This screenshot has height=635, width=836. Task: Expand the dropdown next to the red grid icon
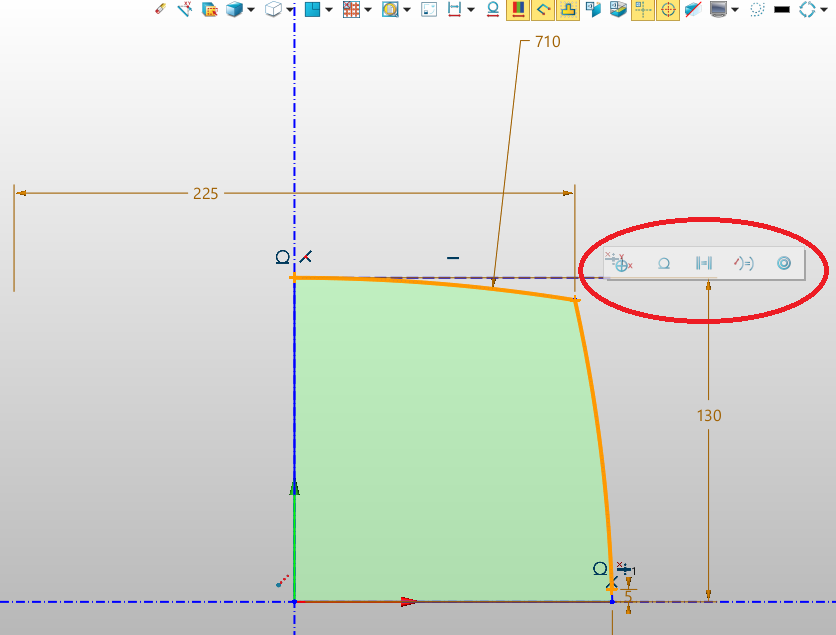click(367, 10)
